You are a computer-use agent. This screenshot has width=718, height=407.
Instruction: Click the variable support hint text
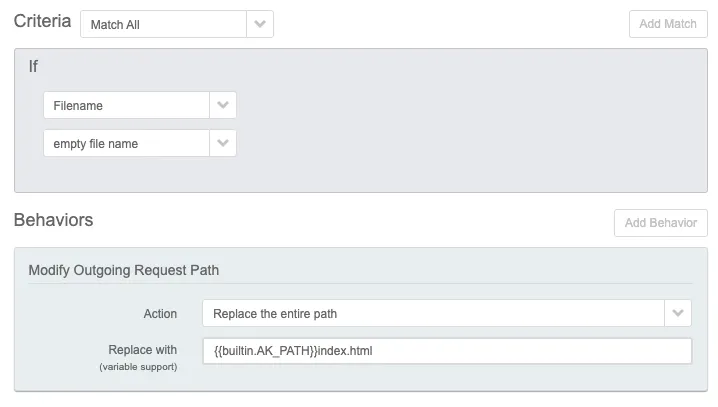[x=138, y=367]
